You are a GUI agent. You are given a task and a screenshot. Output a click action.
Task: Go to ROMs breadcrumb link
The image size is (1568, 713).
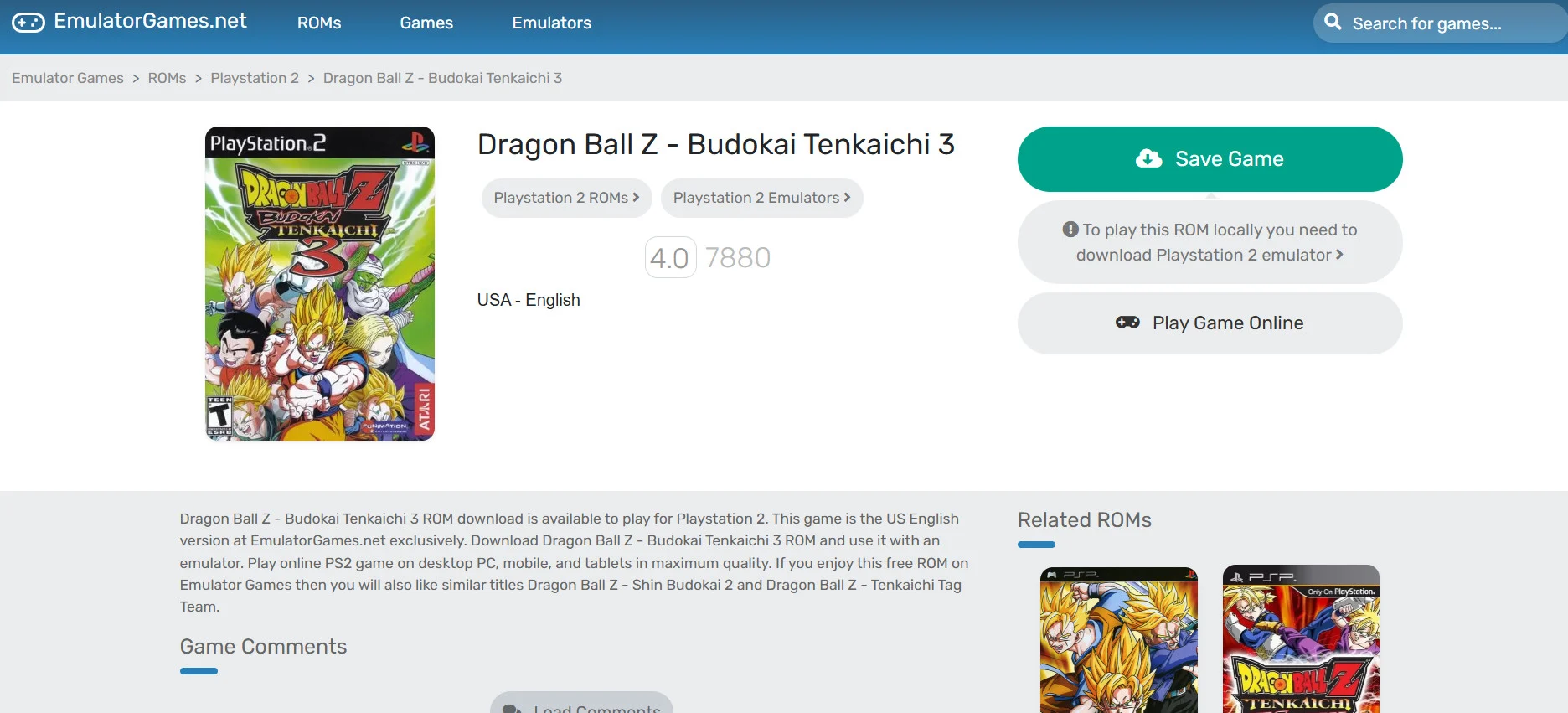click(x=167, y=78)
